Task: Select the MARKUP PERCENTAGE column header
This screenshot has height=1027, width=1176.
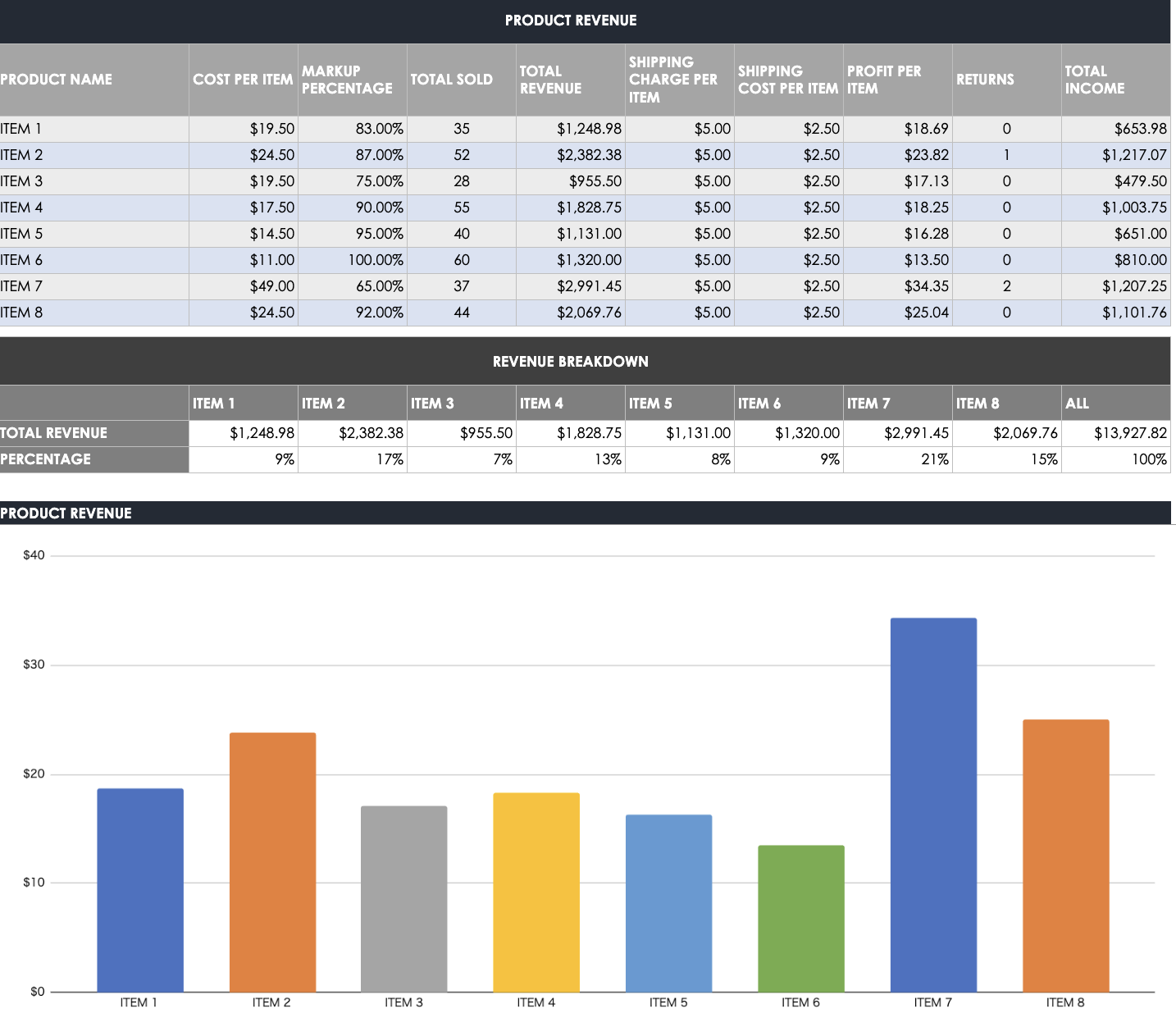Action: 349,80
